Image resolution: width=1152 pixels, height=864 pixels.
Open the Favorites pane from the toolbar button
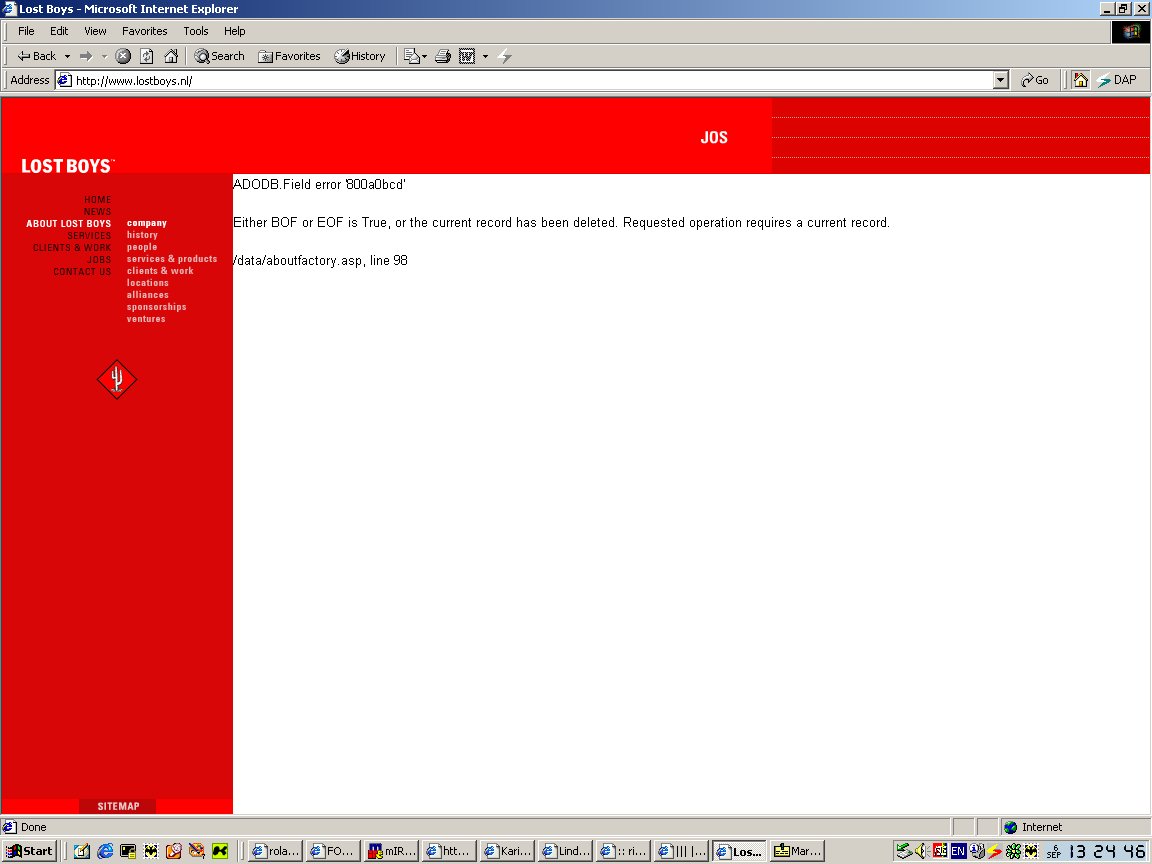pyautogui.click(x=289, y=56)
